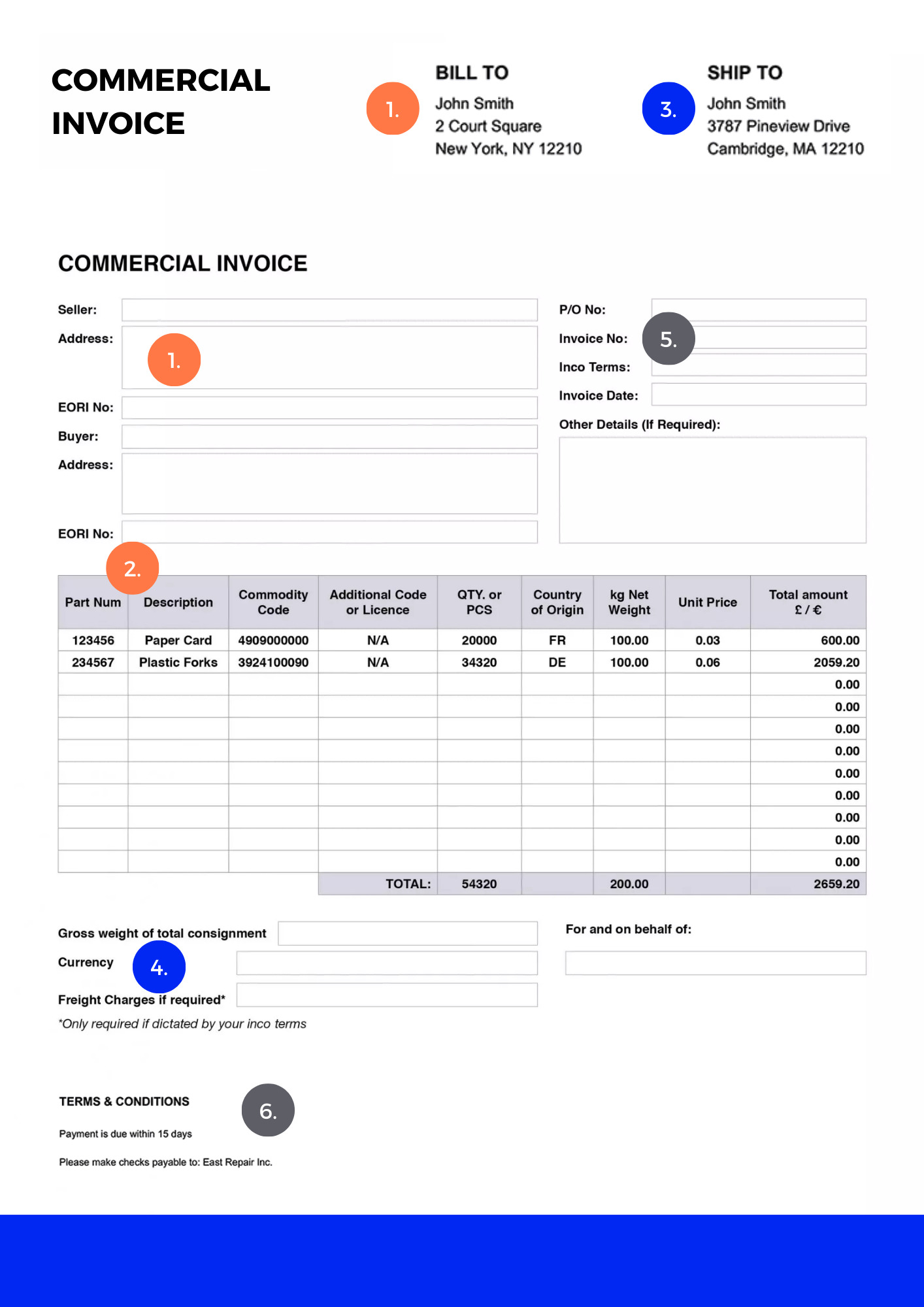924x1307 pixels.
Task: Click 'New York, NY 12210' text
Action: tap(508, 149)
